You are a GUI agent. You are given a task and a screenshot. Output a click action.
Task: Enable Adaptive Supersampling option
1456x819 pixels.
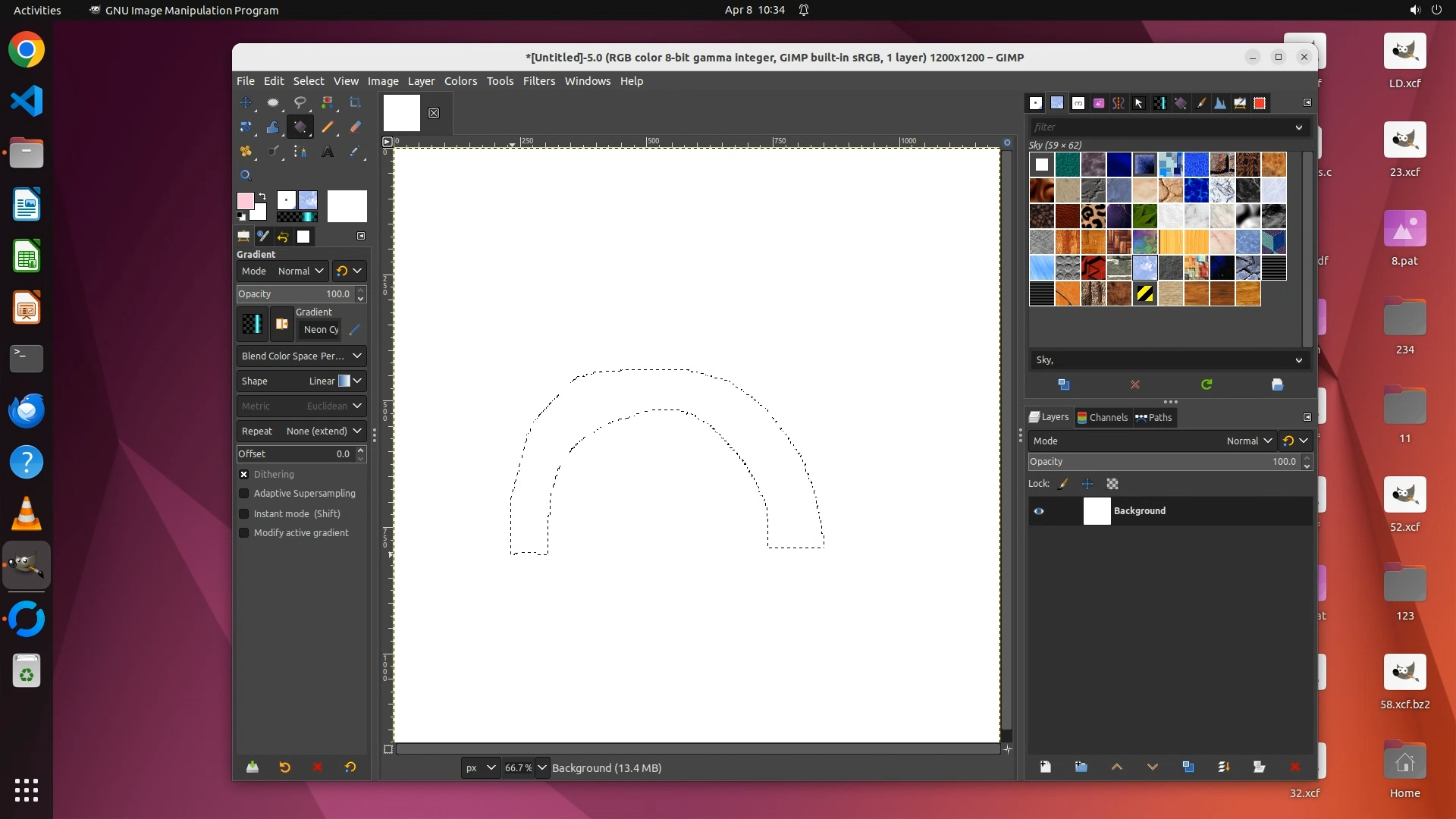[x=244, y=494]
